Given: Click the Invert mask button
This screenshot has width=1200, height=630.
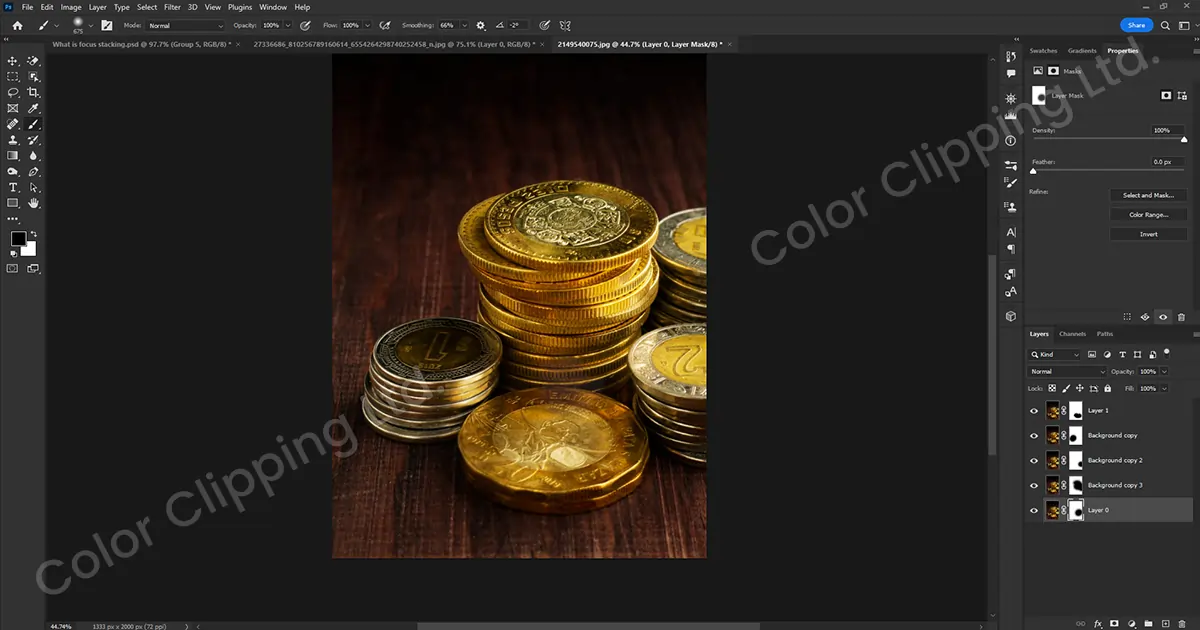Looking at the screenshot, I should (1148, 234).
